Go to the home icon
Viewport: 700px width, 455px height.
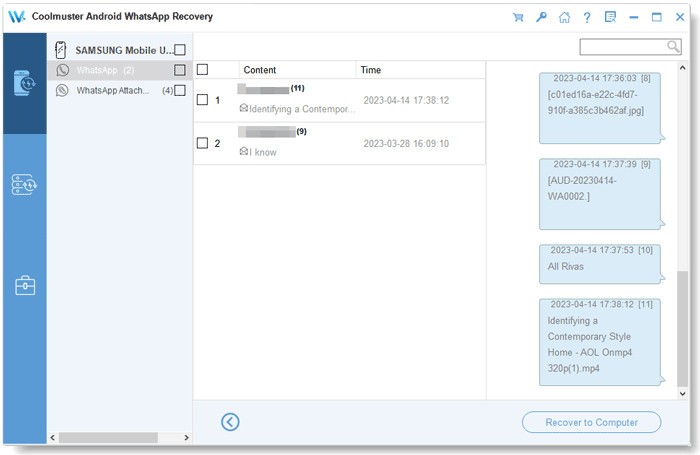[564, 17]
